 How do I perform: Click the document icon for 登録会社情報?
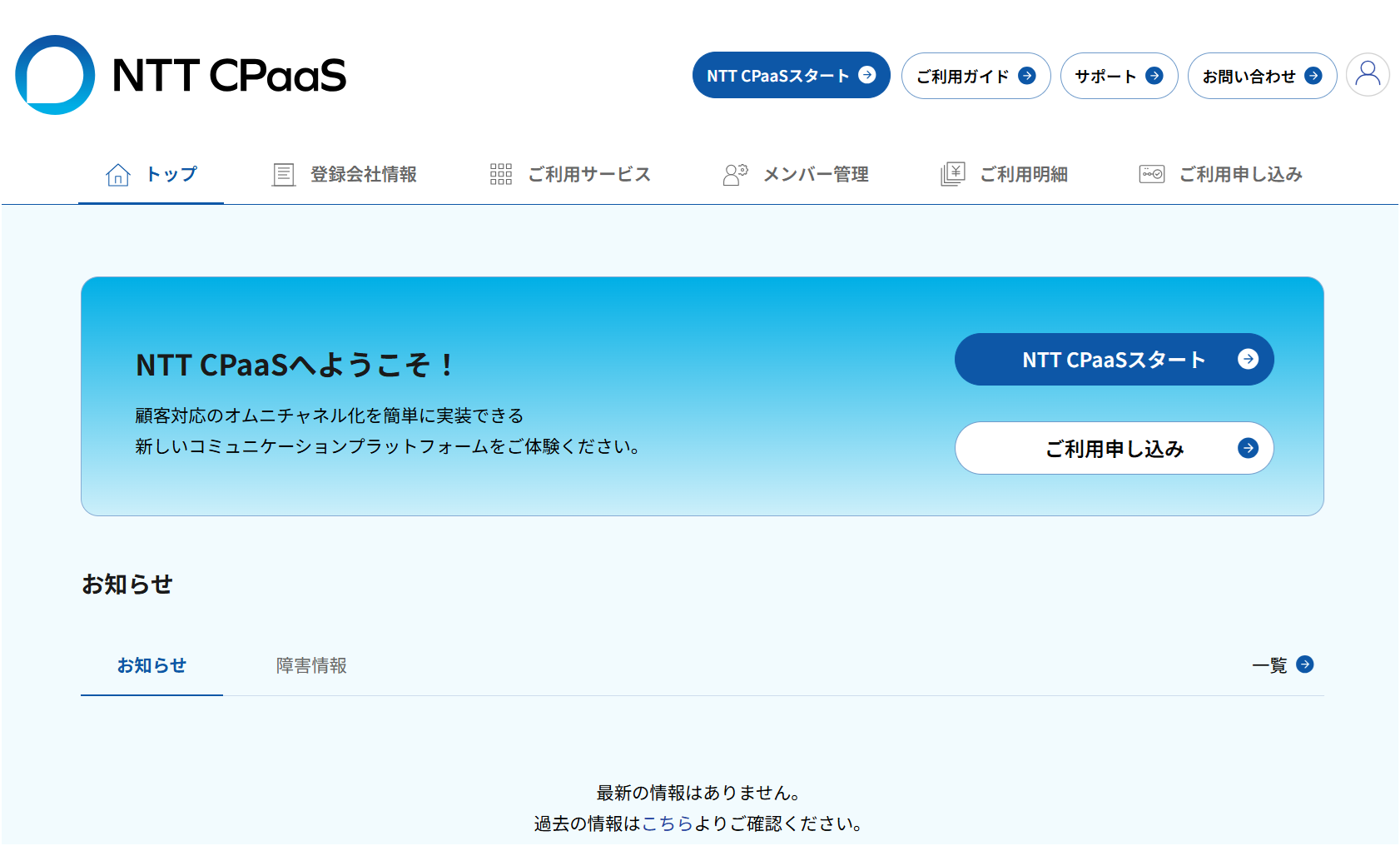click(x=284, y=174)
